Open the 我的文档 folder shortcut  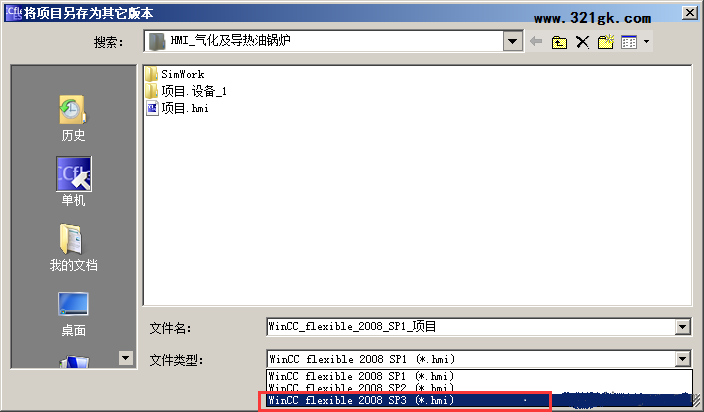pyautogui.click(x=73, y=247)
